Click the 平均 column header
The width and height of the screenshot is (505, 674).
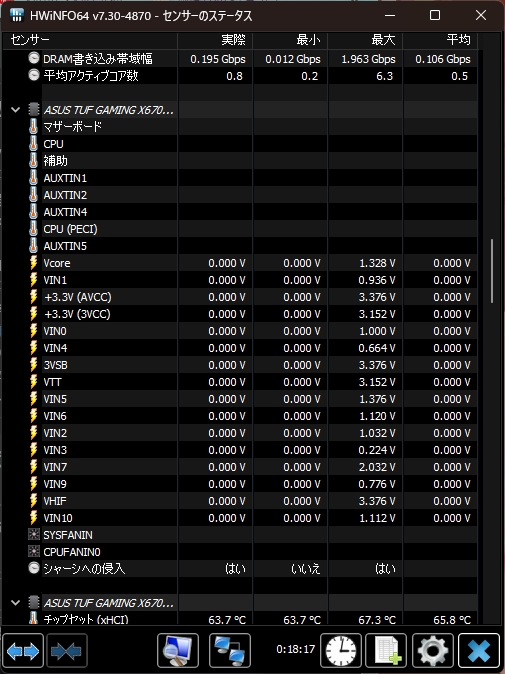pyautogui.click(x=440, y=40)
